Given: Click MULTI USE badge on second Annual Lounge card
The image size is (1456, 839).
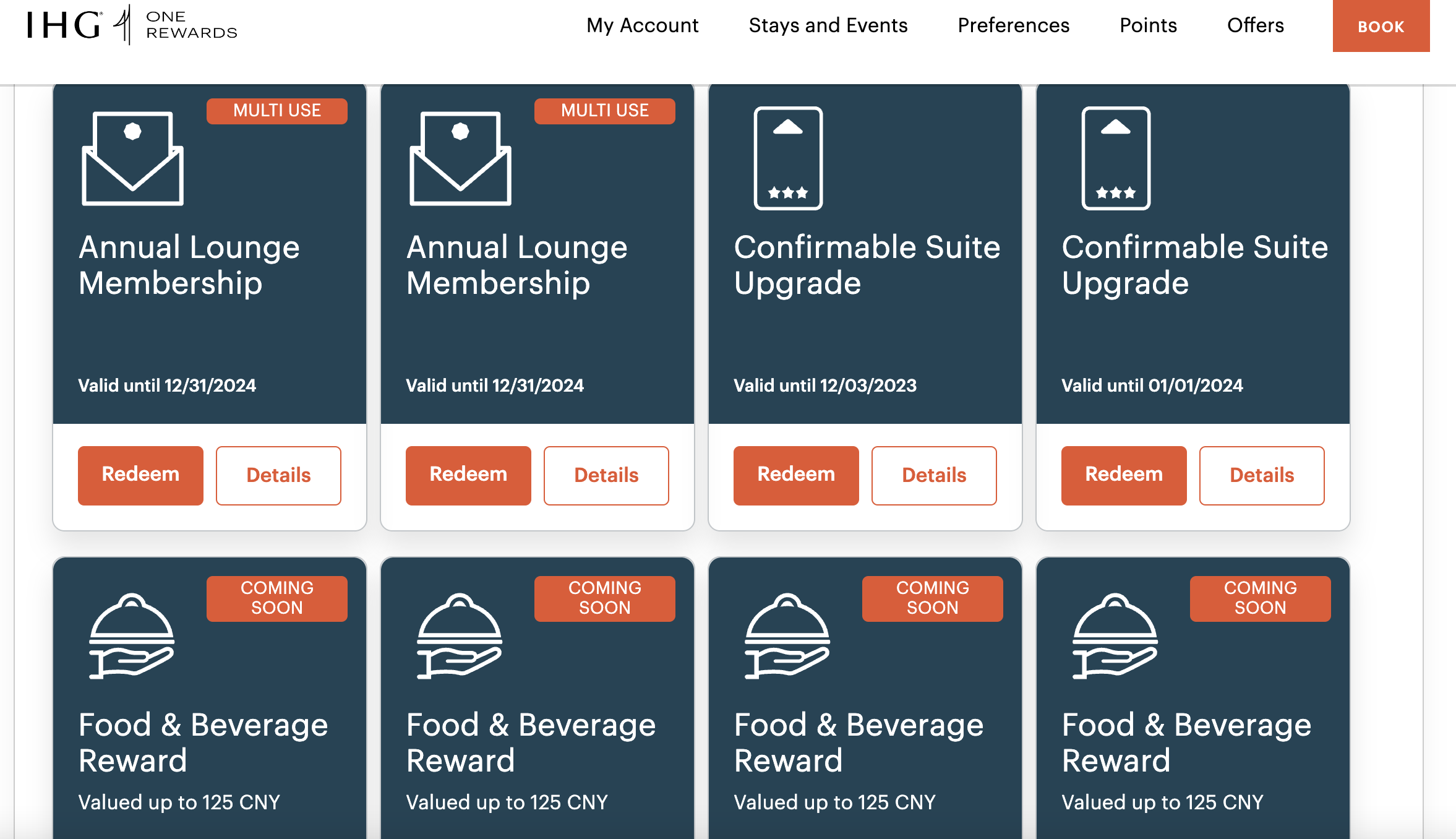Looking at the screenshot, I should pos(605,111).
